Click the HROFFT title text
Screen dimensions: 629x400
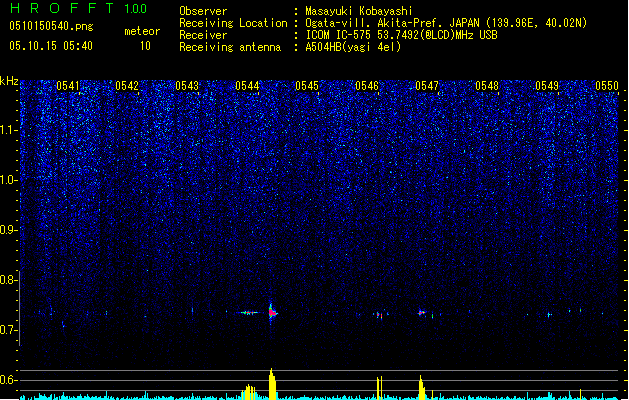pos(62,8)
